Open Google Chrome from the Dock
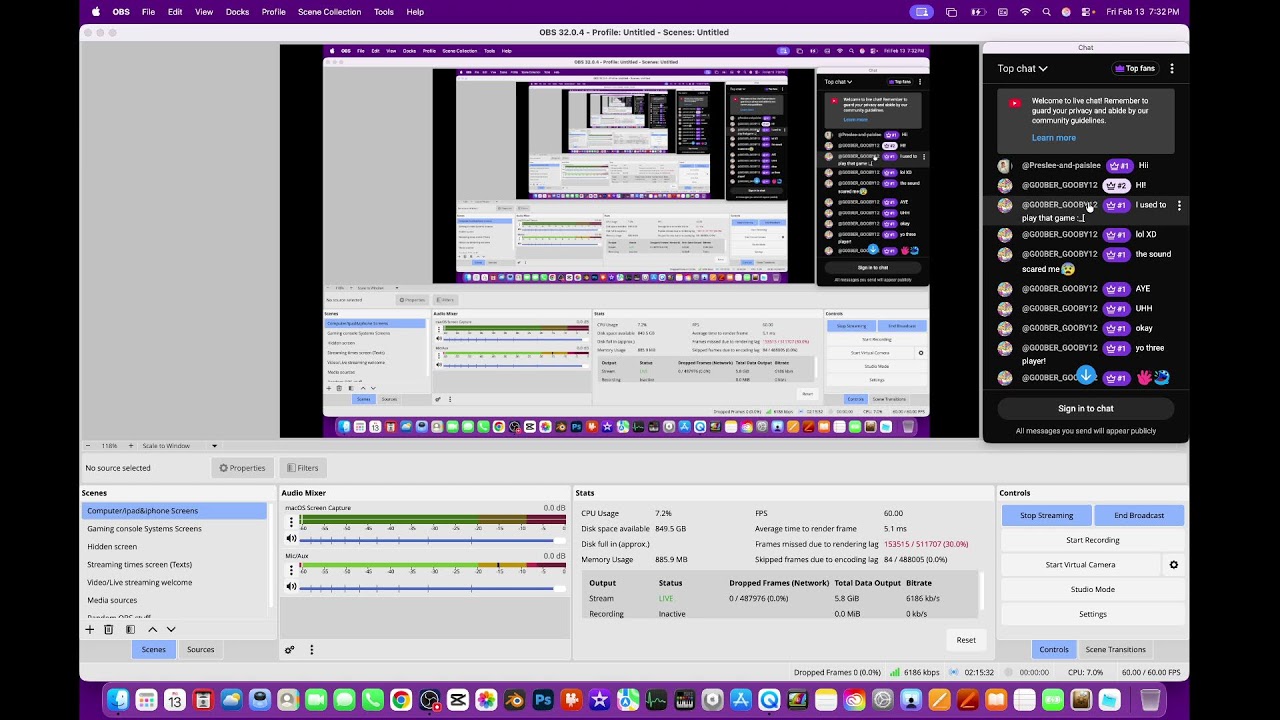 point(401,700)
